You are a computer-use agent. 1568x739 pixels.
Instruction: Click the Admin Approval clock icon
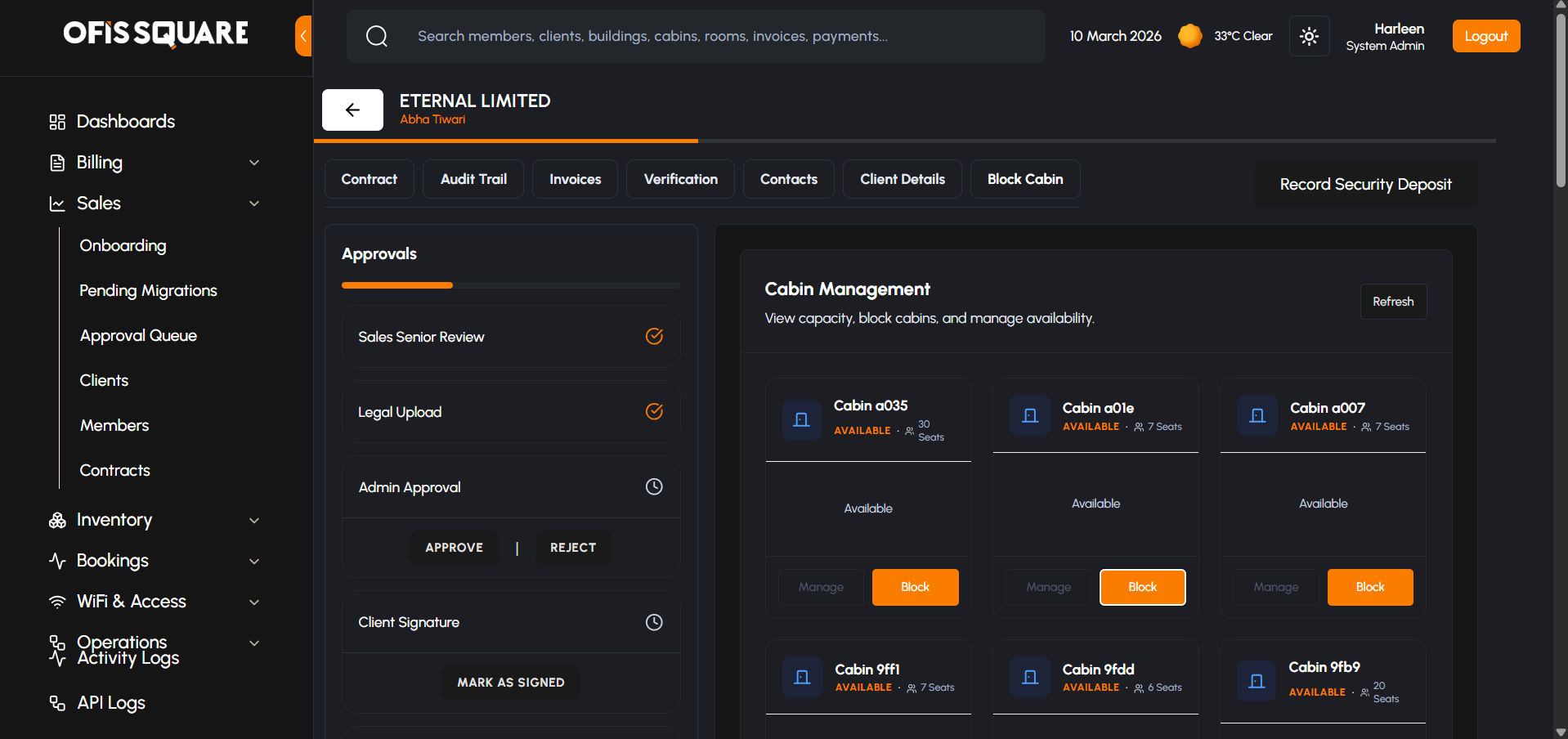(x=654, y=487)
